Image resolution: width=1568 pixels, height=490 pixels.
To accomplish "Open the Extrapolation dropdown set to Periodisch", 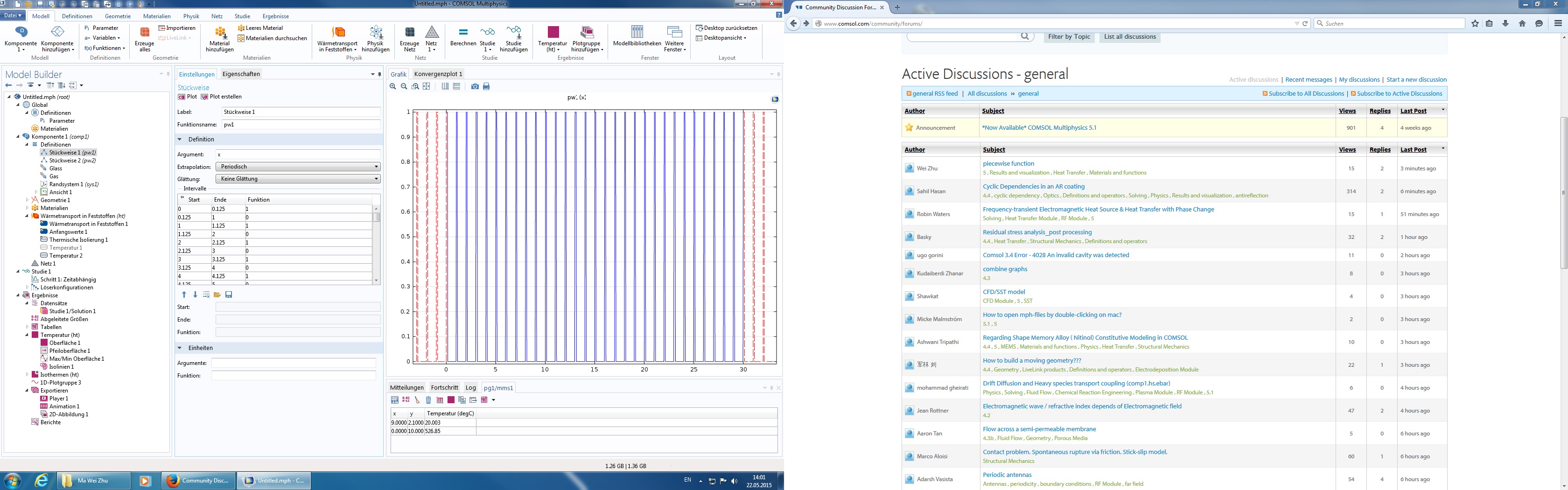I will [298, 167].
